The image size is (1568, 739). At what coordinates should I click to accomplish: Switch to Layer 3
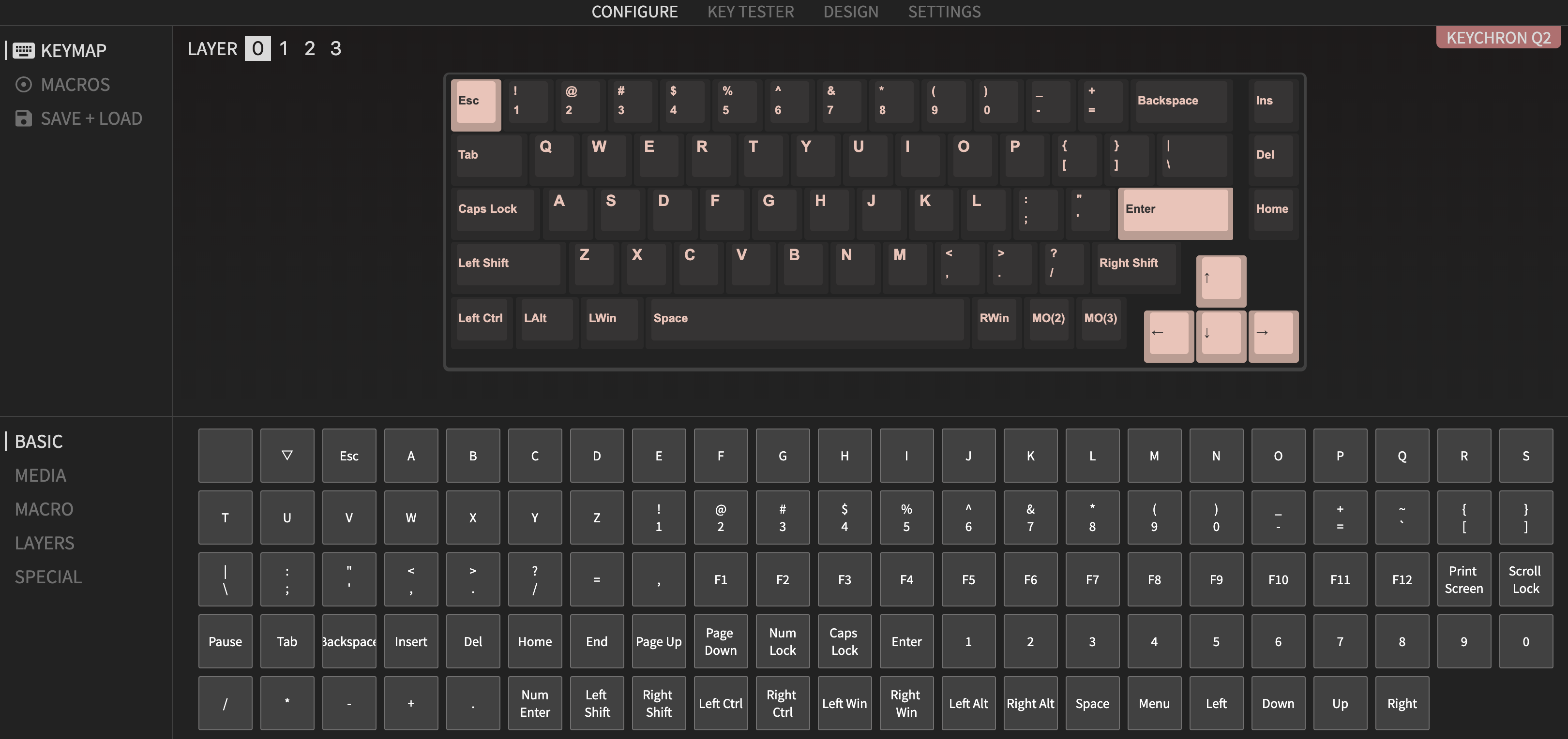[x=336, y=47]
